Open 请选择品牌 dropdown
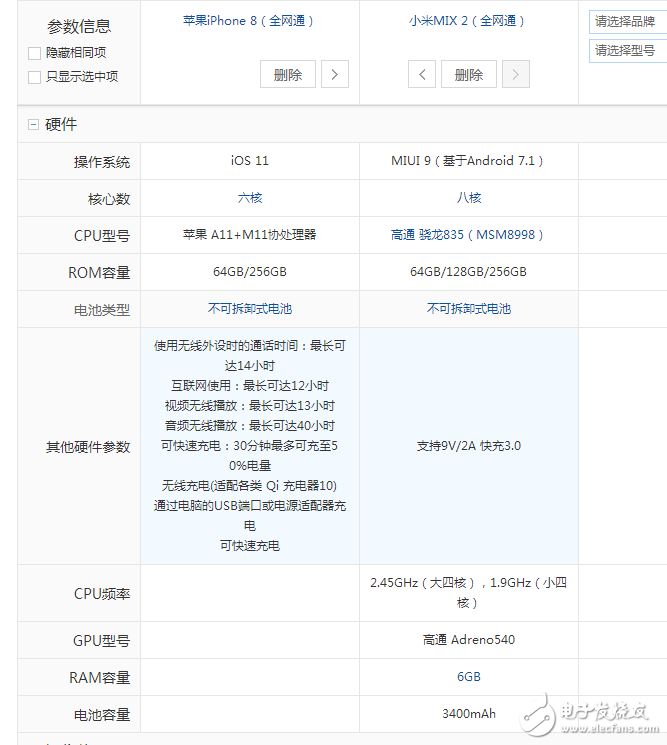Viewport: 667px width, 745px height. [628, 22]
